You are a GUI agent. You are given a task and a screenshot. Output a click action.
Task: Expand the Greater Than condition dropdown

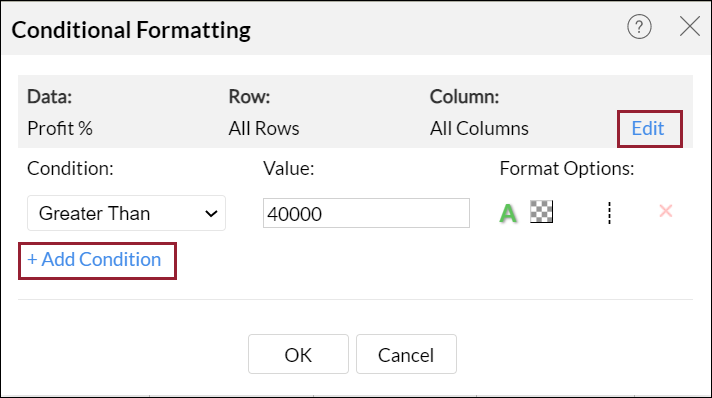coord(126,213)
